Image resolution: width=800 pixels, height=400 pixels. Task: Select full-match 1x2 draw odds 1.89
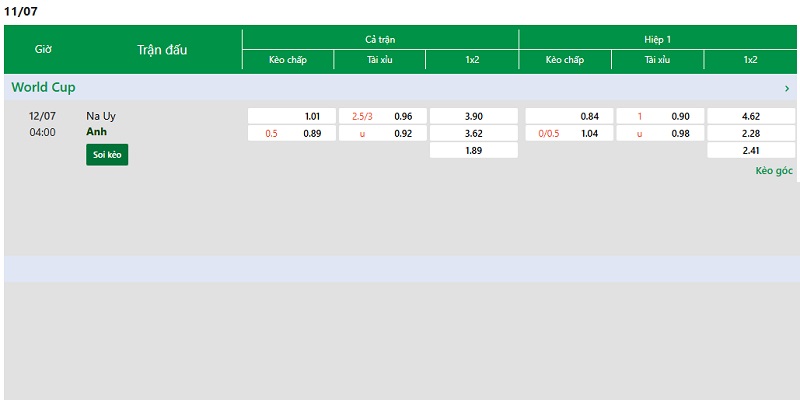pos(473,151)
